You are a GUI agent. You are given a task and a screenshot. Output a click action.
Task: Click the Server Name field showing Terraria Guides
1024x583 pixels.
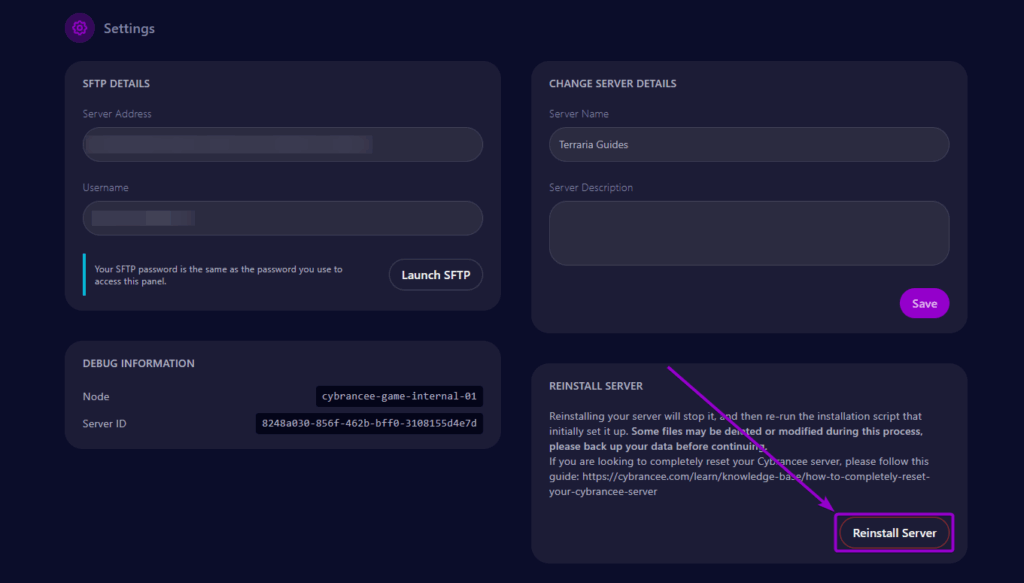pos(748,144)
